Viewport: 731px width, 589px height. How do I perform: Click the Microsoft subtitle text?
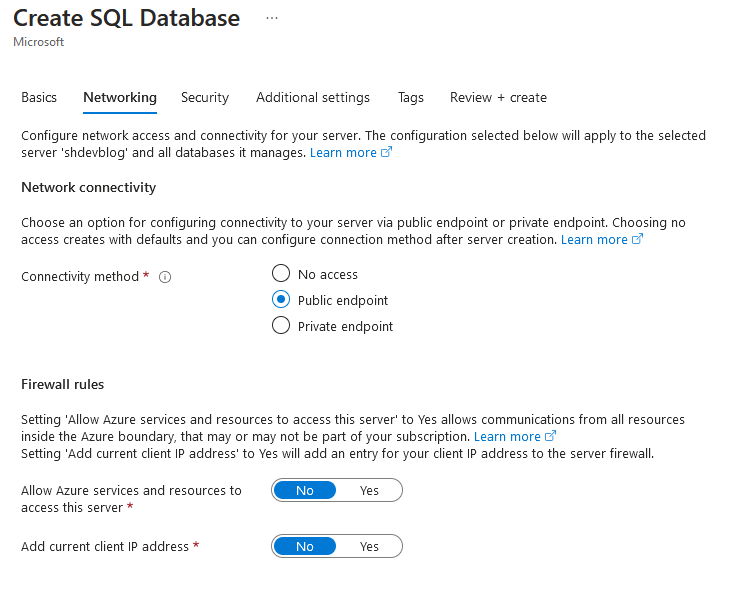click(38, 42)
